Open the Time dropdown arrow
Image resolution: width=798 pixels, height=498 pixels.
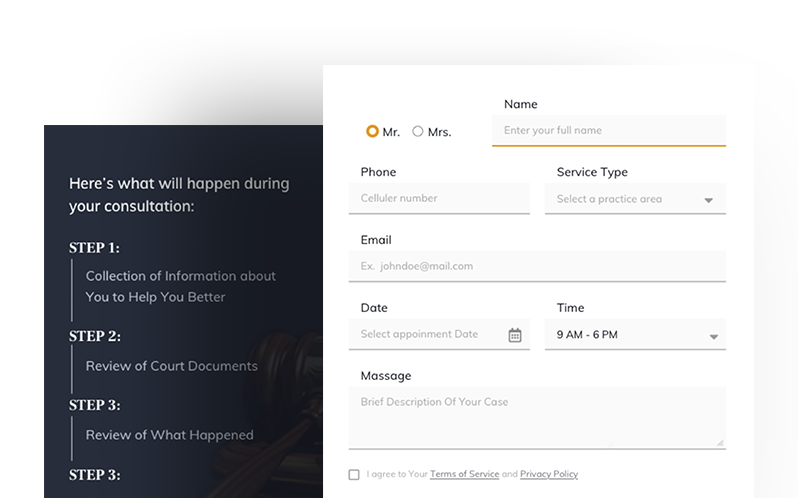713,337
